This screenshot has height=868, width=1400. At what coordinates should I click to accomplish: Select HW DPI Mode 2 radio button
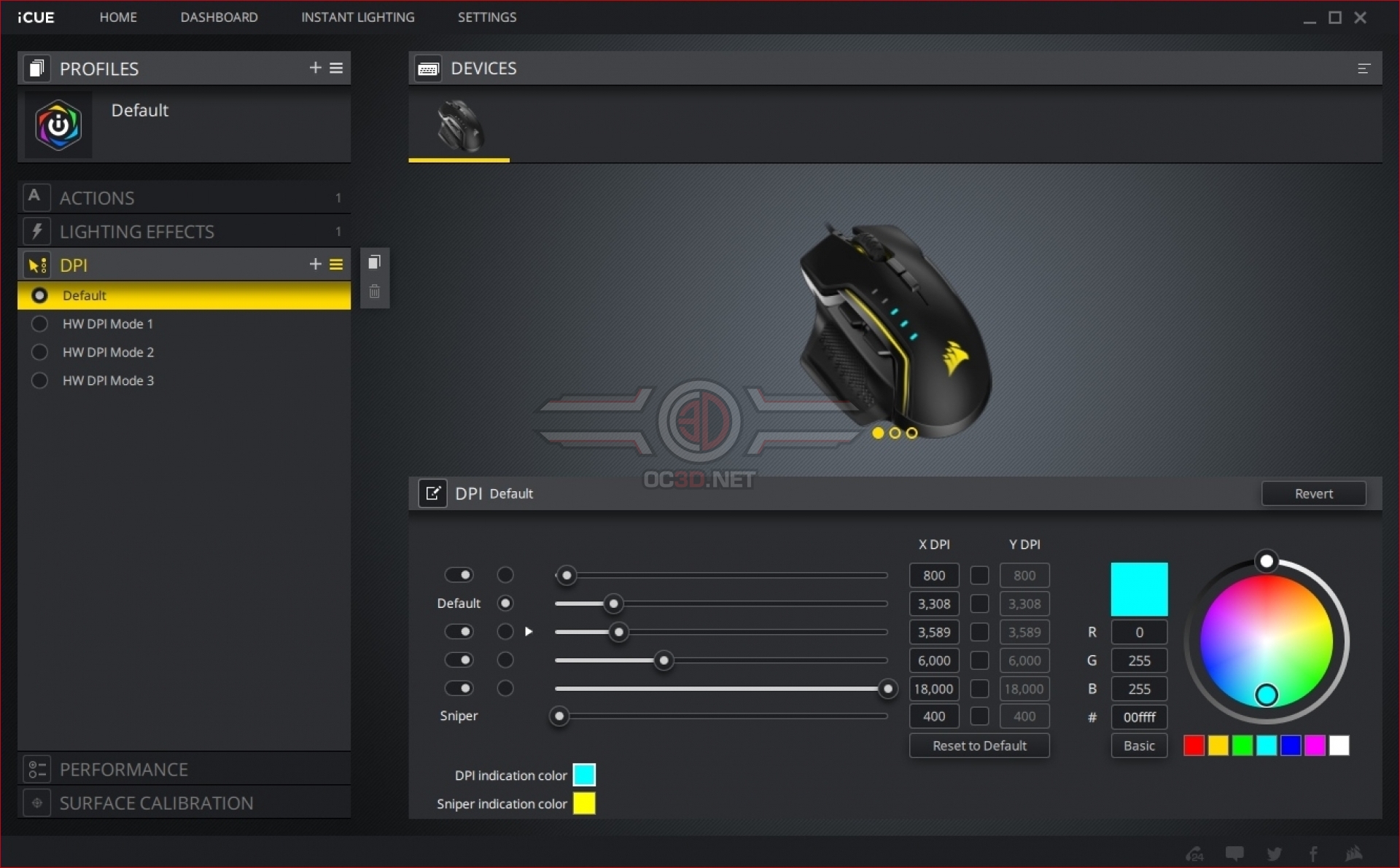click(39, 352)
